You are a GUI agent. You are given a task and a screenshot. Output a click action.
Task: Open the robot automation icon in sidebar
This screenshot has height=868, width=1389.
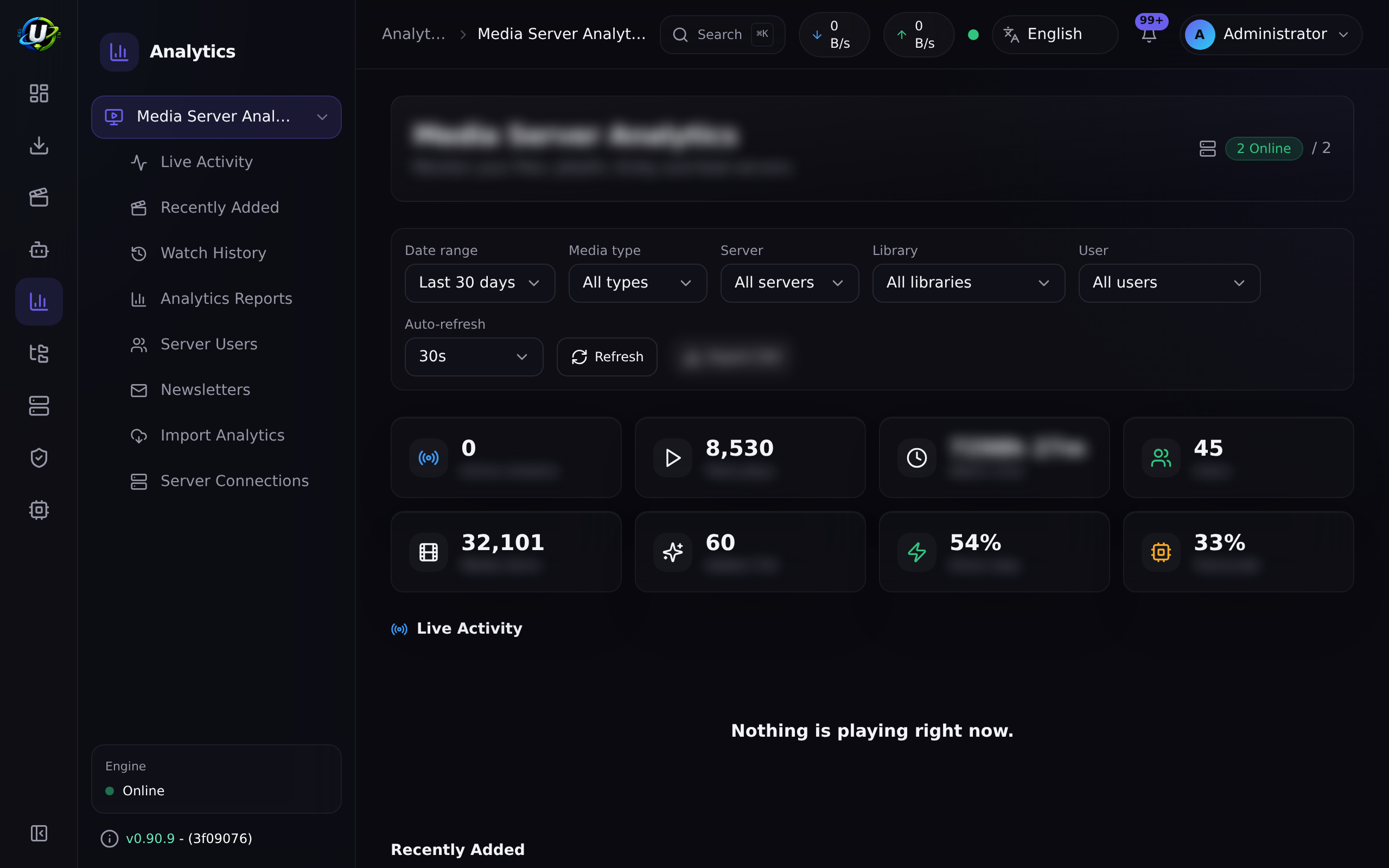point(39,250)
